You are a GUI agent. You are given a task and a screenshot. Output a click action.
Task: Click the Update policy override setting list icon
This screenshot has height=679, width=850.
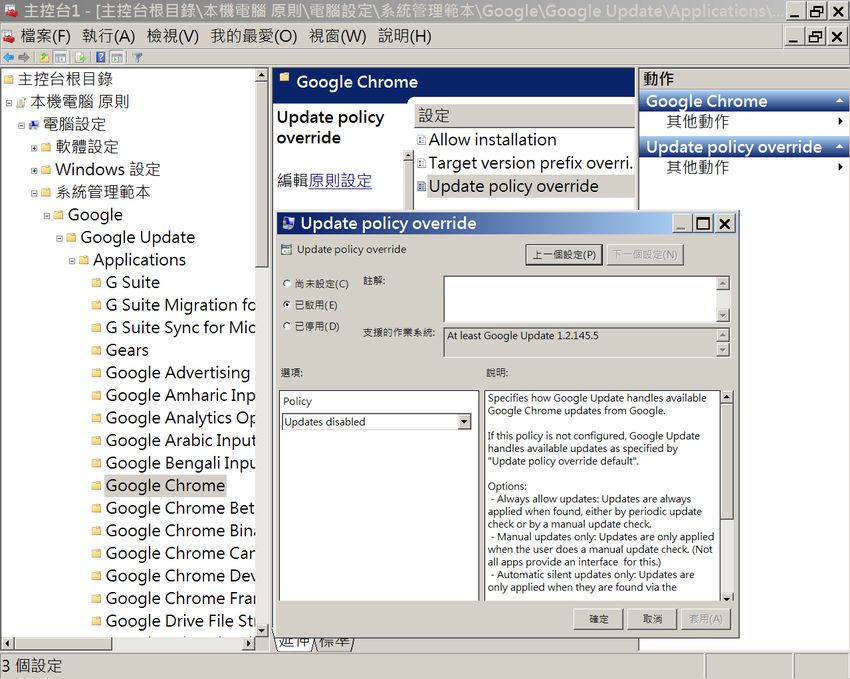[x=421, y=186]
